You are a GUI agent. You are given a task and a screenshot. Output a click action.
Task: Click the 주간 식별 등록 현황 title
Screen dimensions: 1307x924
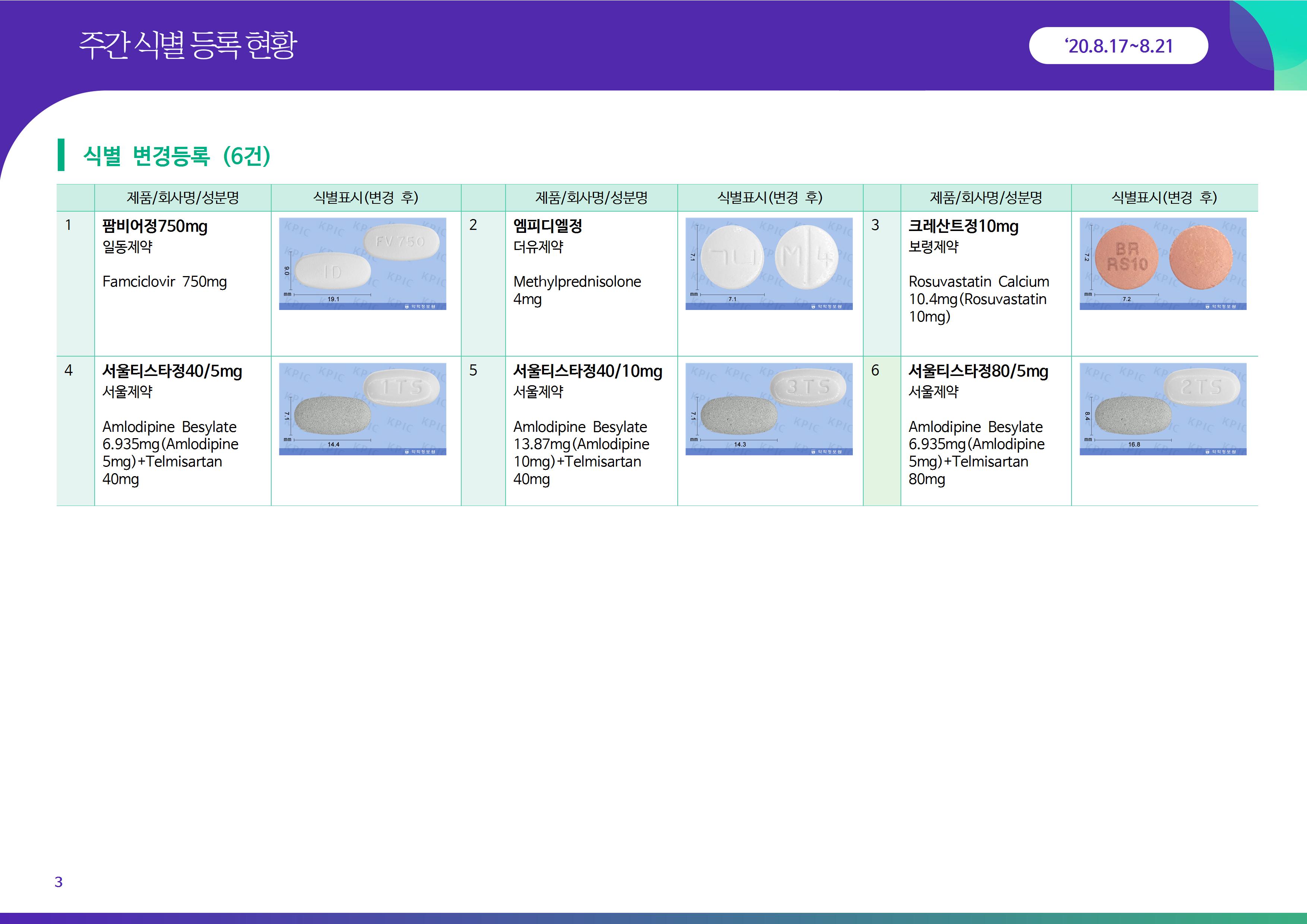click(188, 45)
